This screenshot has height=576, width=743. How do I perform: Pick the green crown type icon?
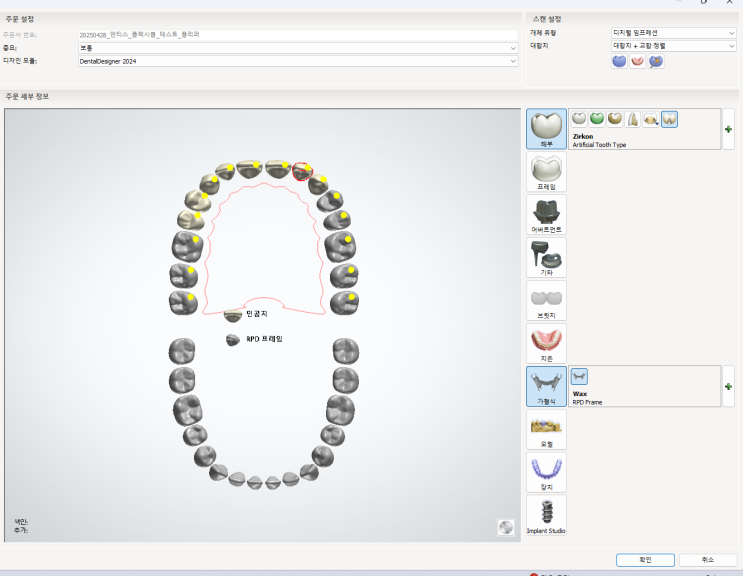[x=597, y=119]
